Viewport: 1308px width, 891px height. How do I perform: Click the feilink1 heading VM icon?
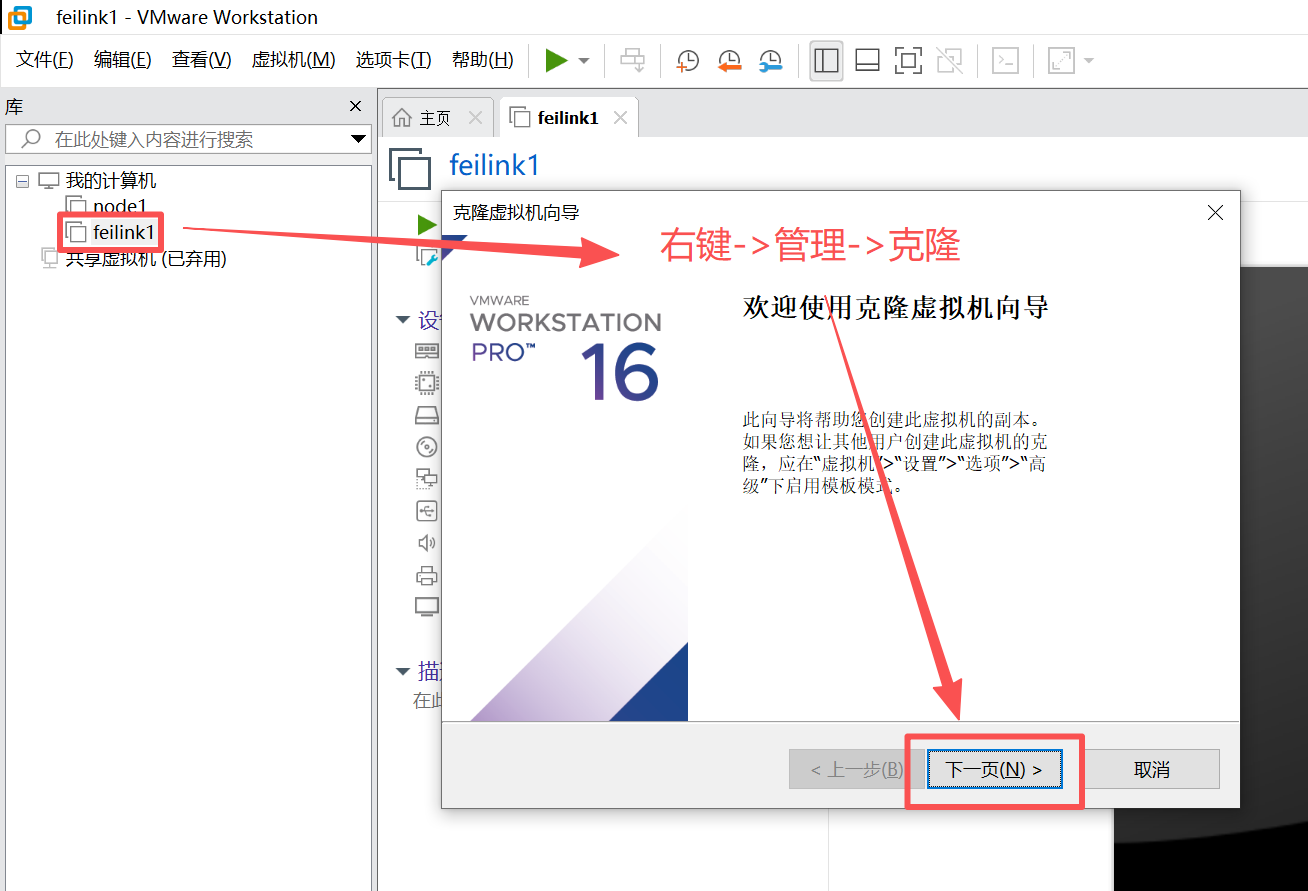(x=410, y=167)
